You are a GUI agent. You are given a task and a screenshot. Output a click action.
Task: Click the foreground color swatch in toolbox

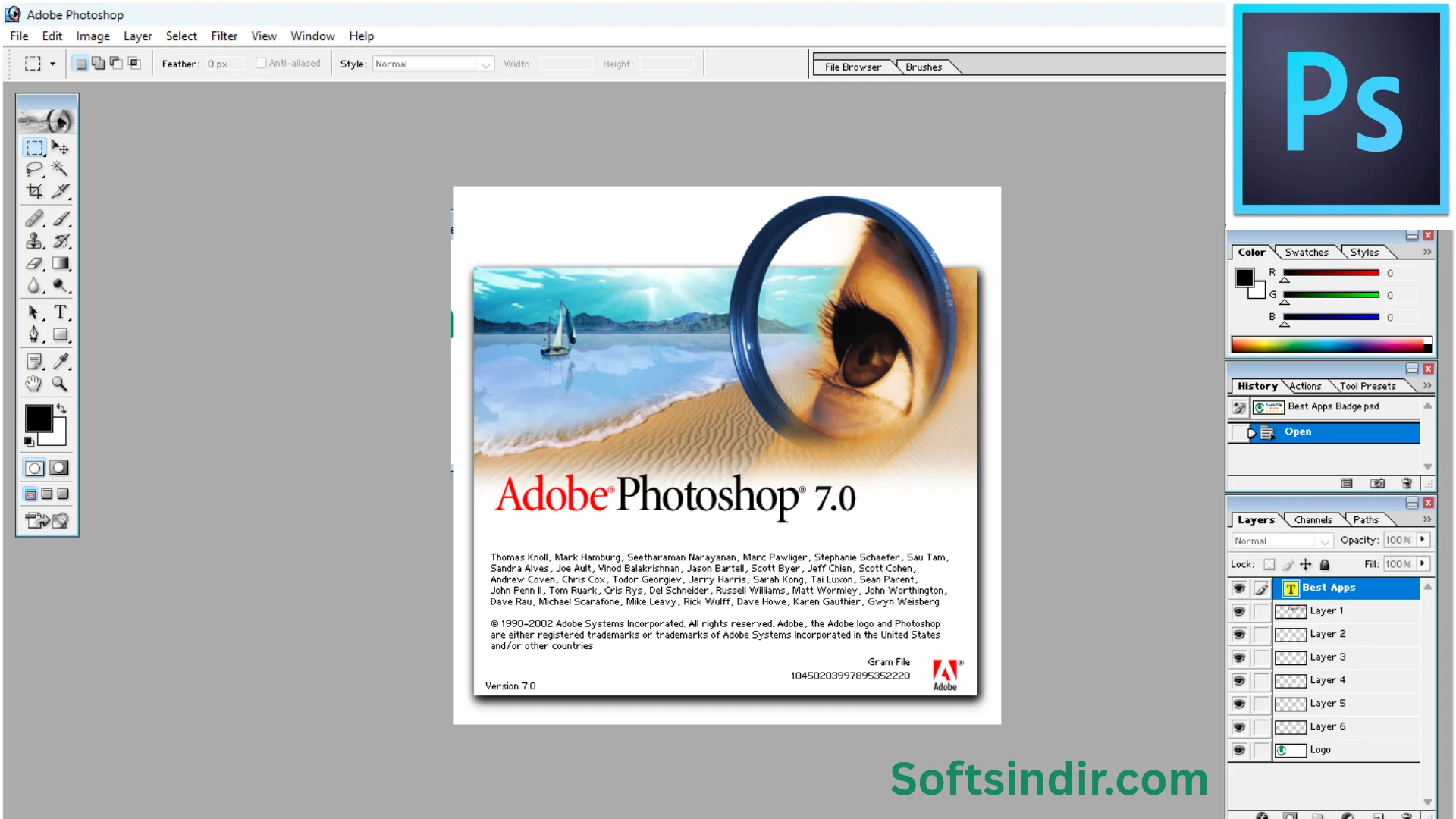pos(39,419)
